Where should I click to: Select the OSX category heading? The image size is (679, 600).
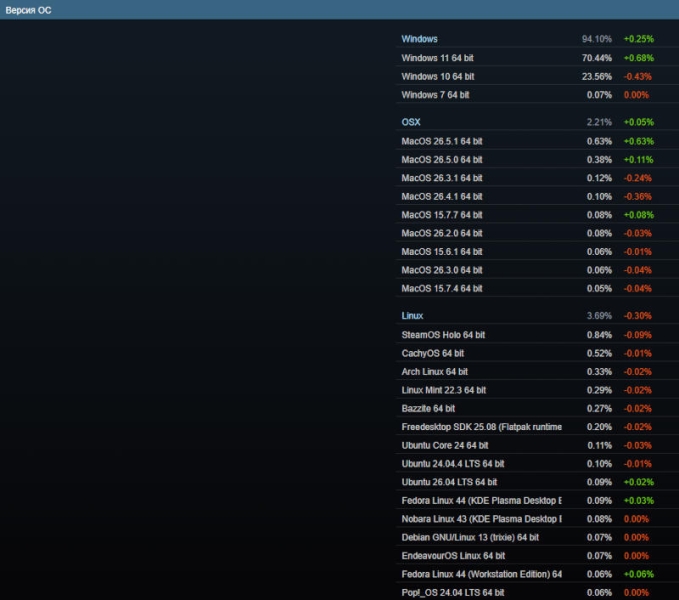click(x=411, y=122)
